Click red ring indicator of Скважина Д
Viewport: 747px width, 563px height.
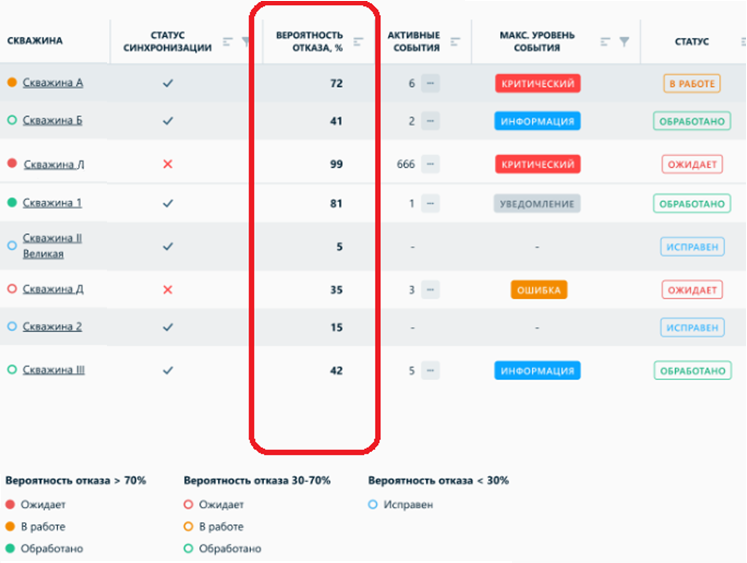point(12,289)
